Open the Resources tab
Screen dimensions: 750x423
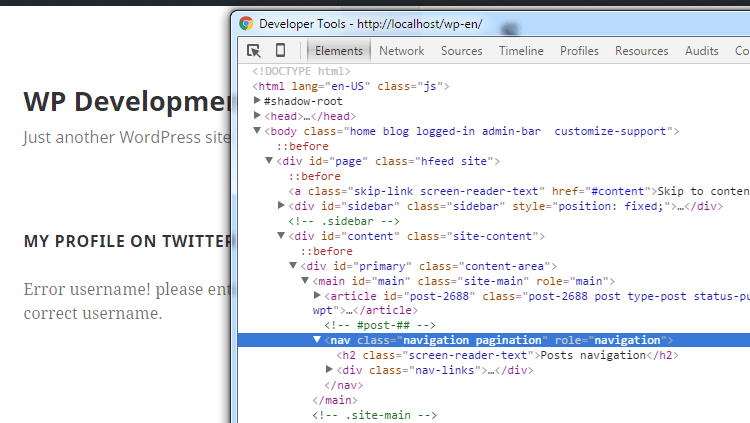pyautogui.click(x=641, y=51)
